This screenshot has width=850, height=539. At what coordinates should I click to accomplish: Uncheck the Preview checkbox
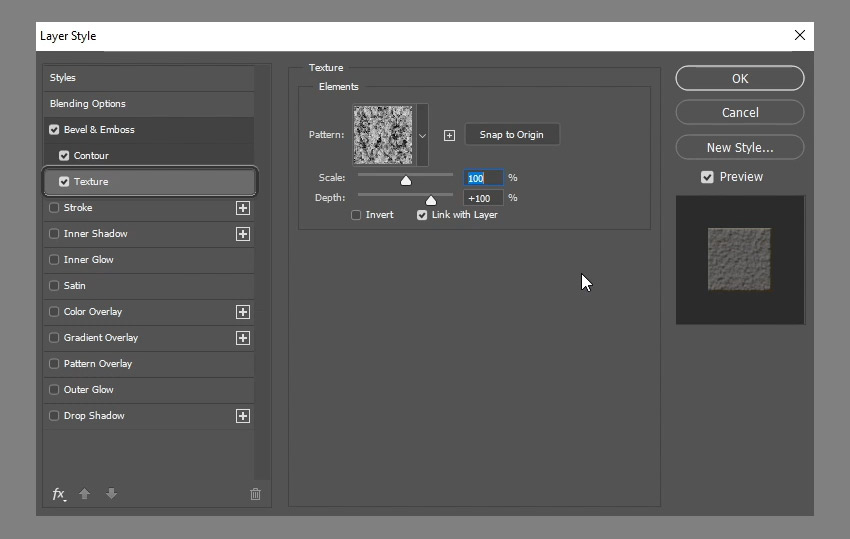pos(707,177)
